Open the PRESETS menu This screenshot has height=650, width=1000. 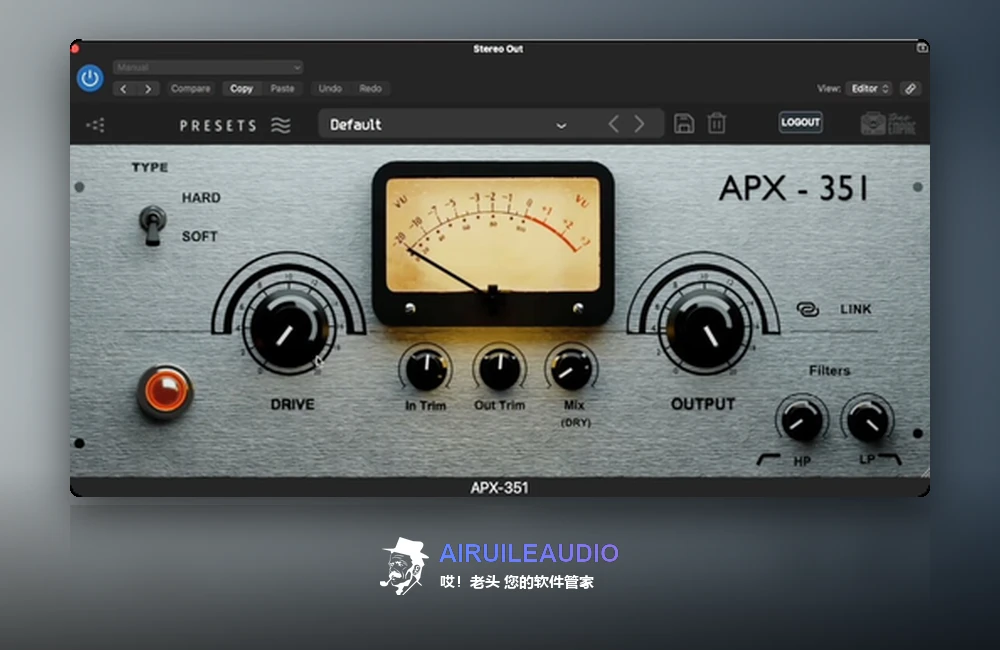coord(218,126)
